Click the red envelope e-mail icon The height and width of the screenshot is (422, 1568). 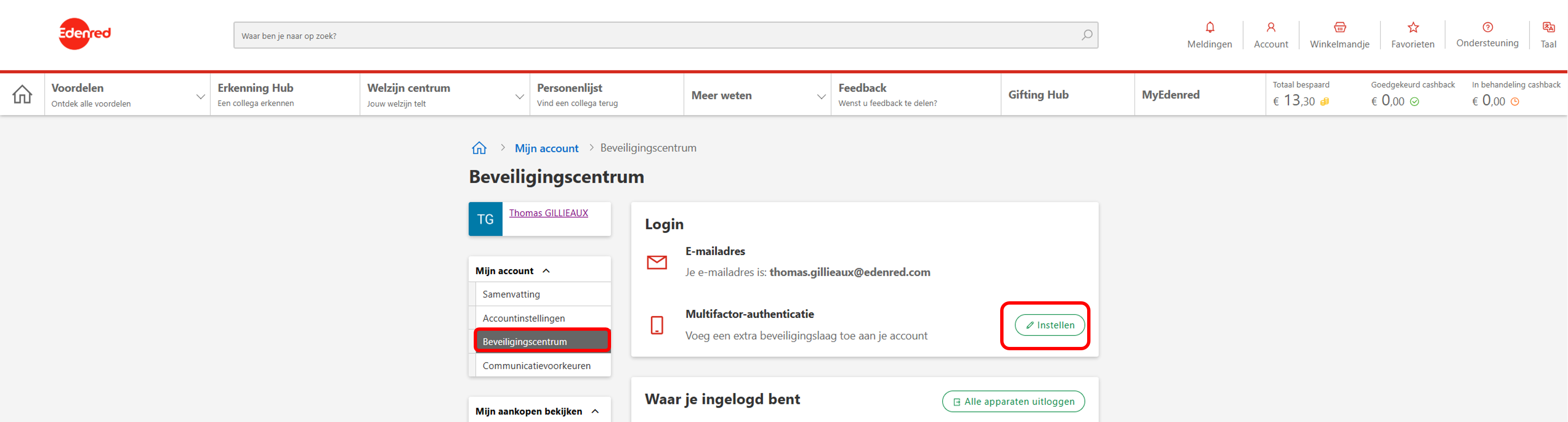point(656,262)
